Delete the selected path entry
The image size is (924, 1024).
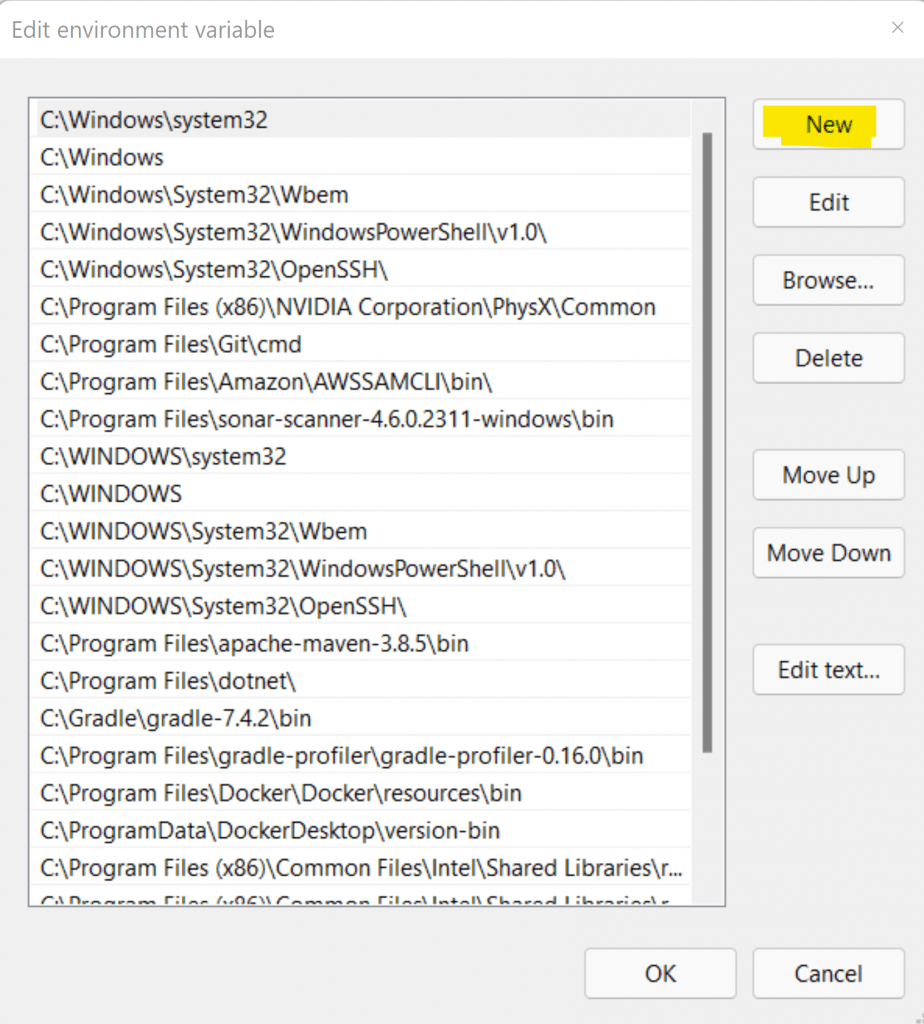click(828, 358)
